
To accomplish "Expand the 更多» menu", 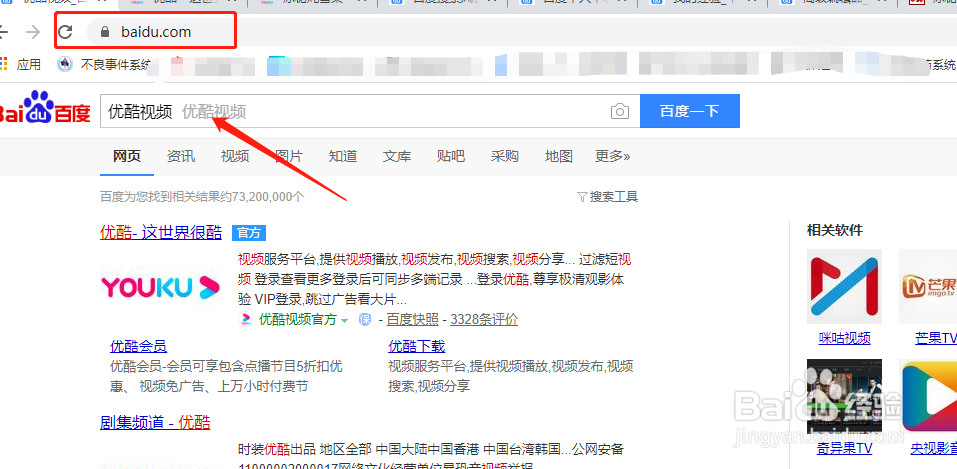I will tap(613, 156).
